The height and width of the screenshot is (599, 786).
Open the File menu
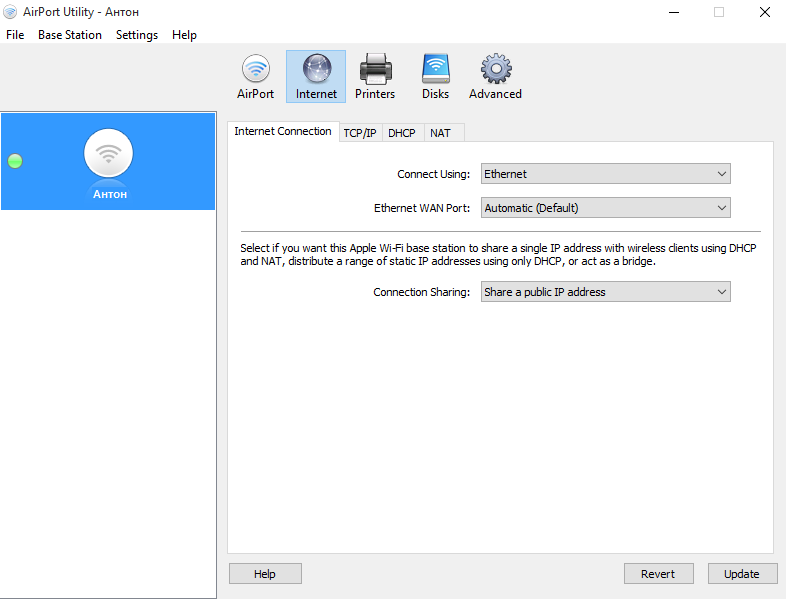point(15,35)
